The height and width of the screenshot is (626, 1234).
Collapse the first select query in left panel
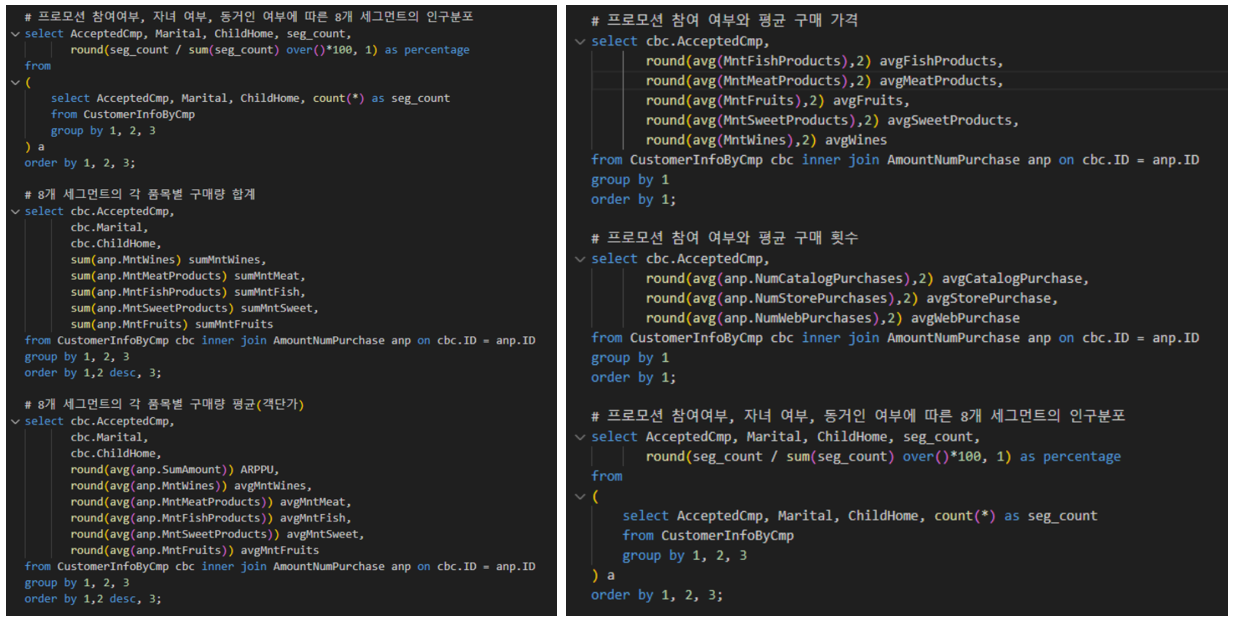coord(16,34)
